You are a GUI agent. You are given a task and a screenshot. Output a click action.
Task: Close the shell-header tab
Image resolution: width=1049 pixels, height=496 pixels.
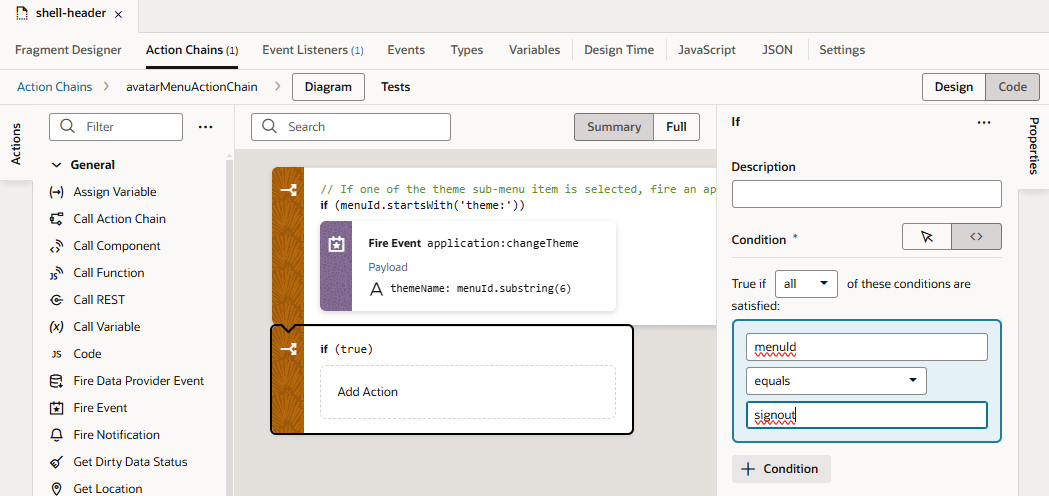pyautogui.click(x=118, y=14)
